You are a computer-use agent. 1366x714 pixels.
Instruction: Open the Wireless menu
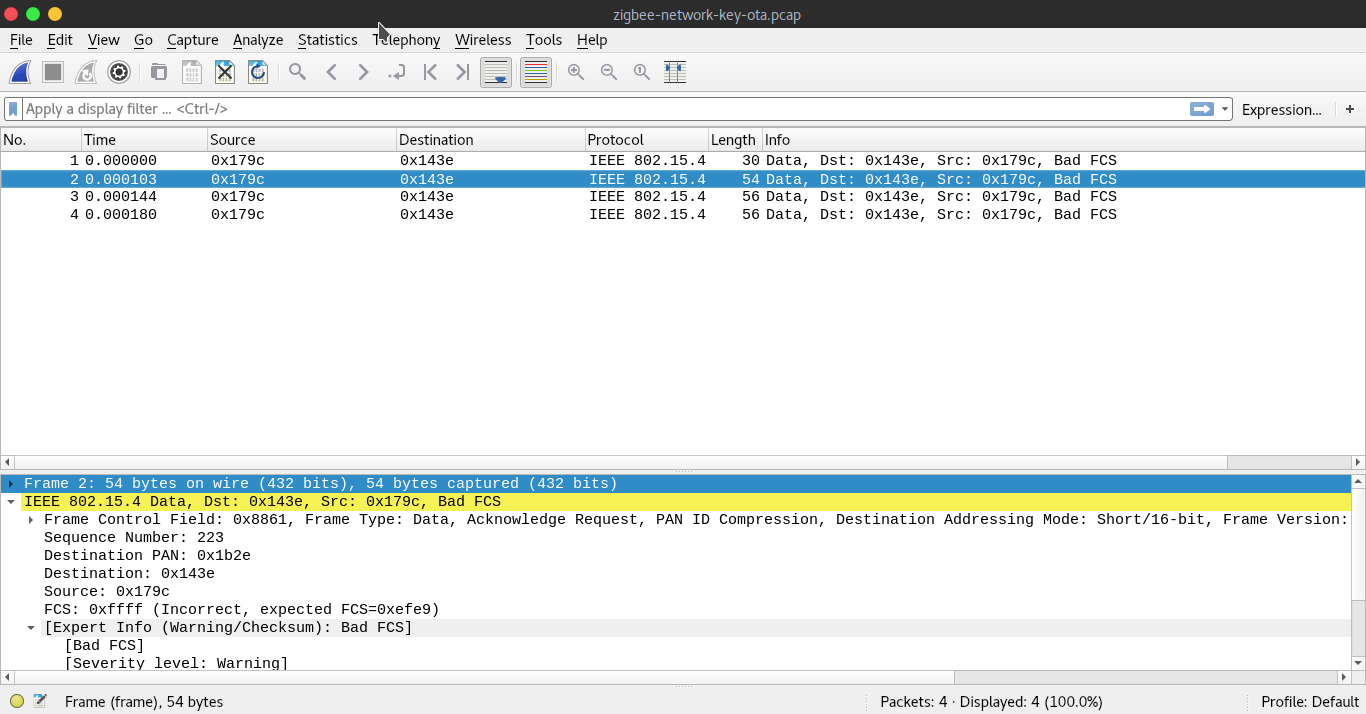pyautogui.click(x=483, y=40)
